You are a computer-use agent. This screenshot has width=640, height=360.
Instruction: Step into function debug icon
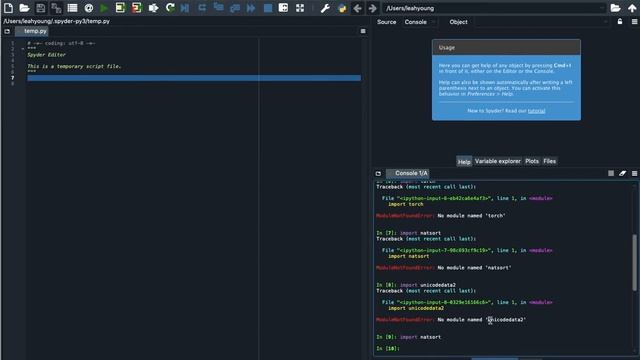pos(218,8)
